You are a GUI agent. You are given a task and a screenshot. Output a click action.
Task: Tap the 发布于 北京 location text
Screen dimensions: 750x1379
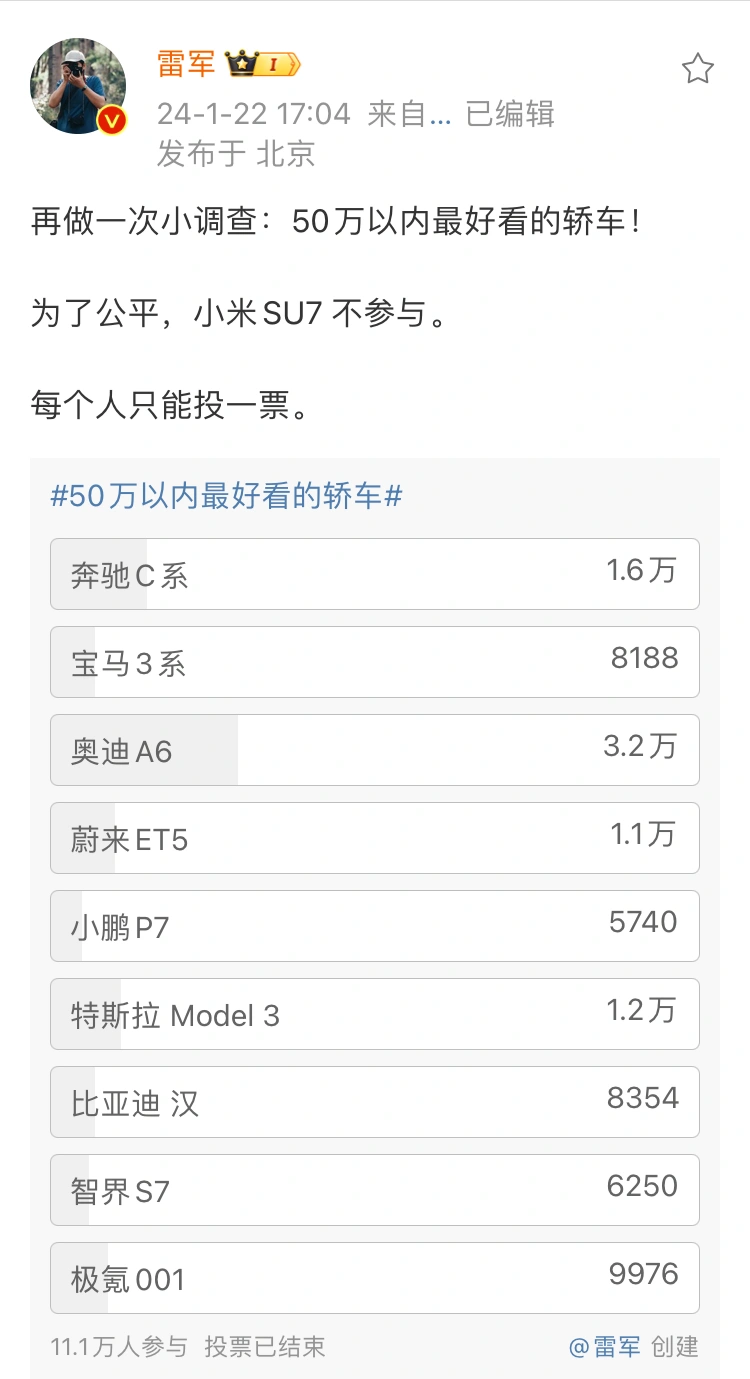(236, 153)
